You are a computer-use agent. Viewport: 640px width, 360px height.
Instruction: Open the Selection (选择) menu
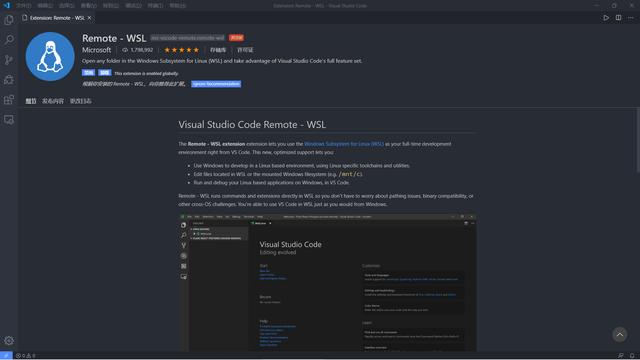click(x=67, y=6)
